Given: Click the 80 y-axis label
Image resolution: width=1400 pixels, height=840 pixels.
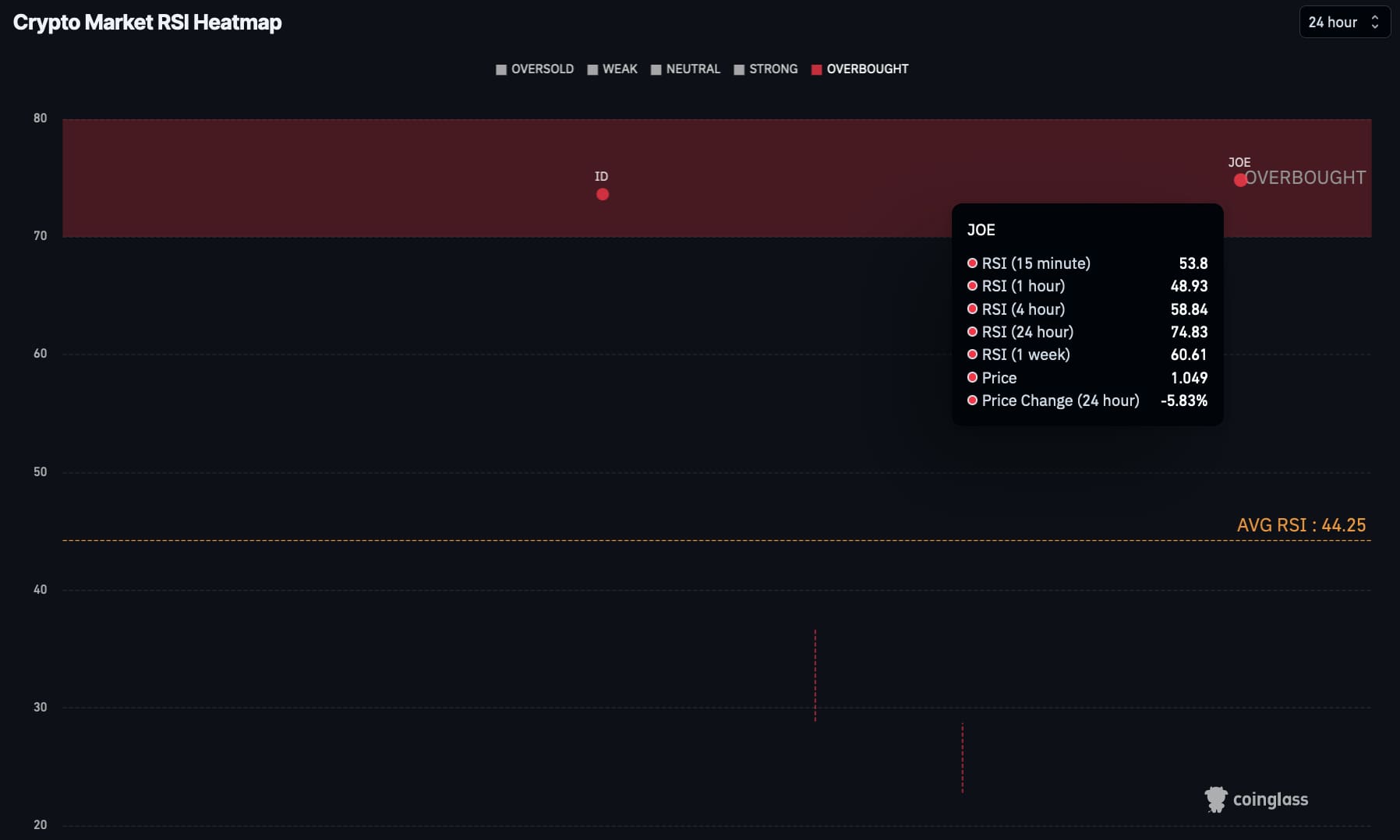Looking at the screenshot, I should pyautogui.click(x=40, y=118).
